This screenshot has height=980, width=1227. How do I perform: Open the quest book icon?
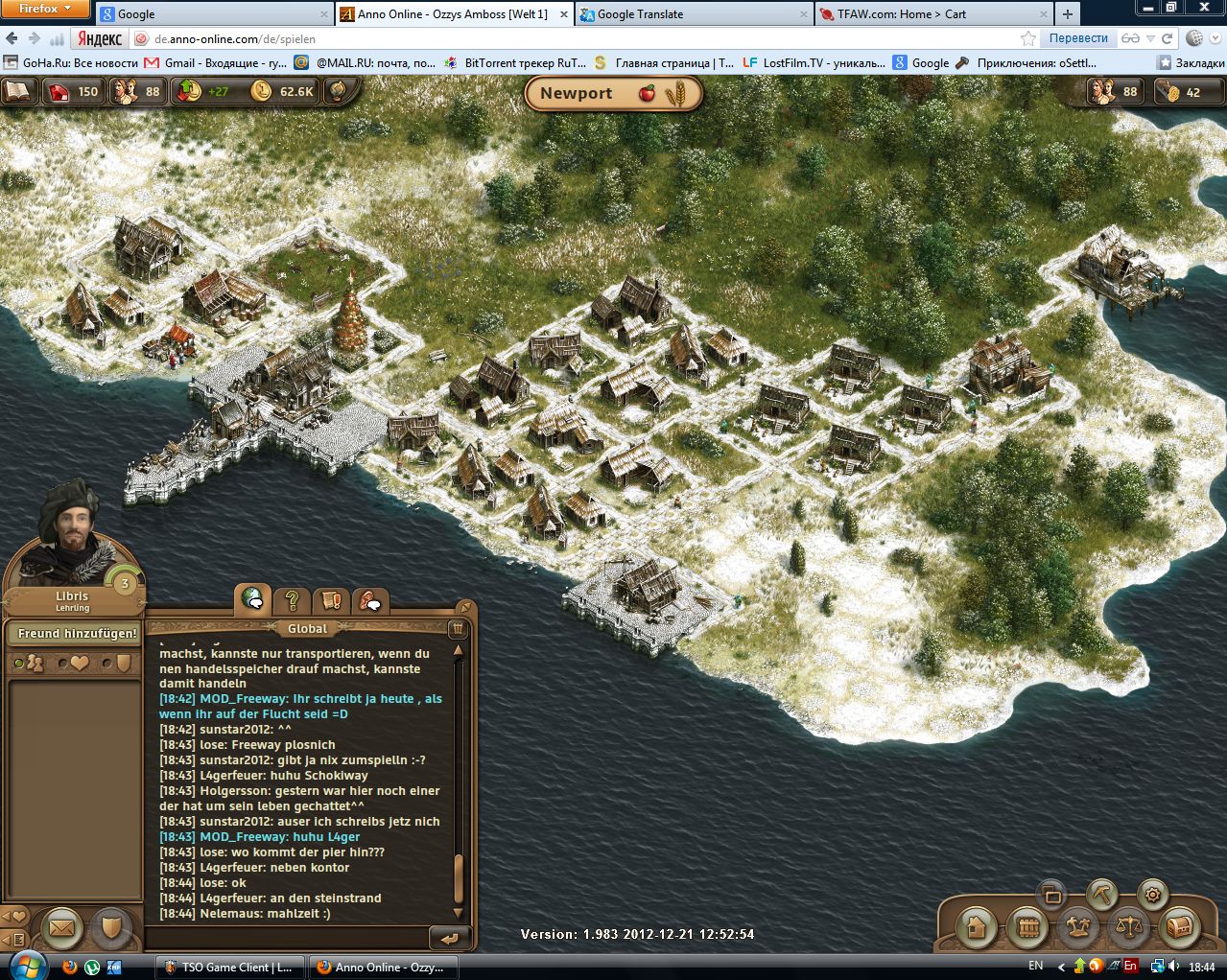[17, 91]
